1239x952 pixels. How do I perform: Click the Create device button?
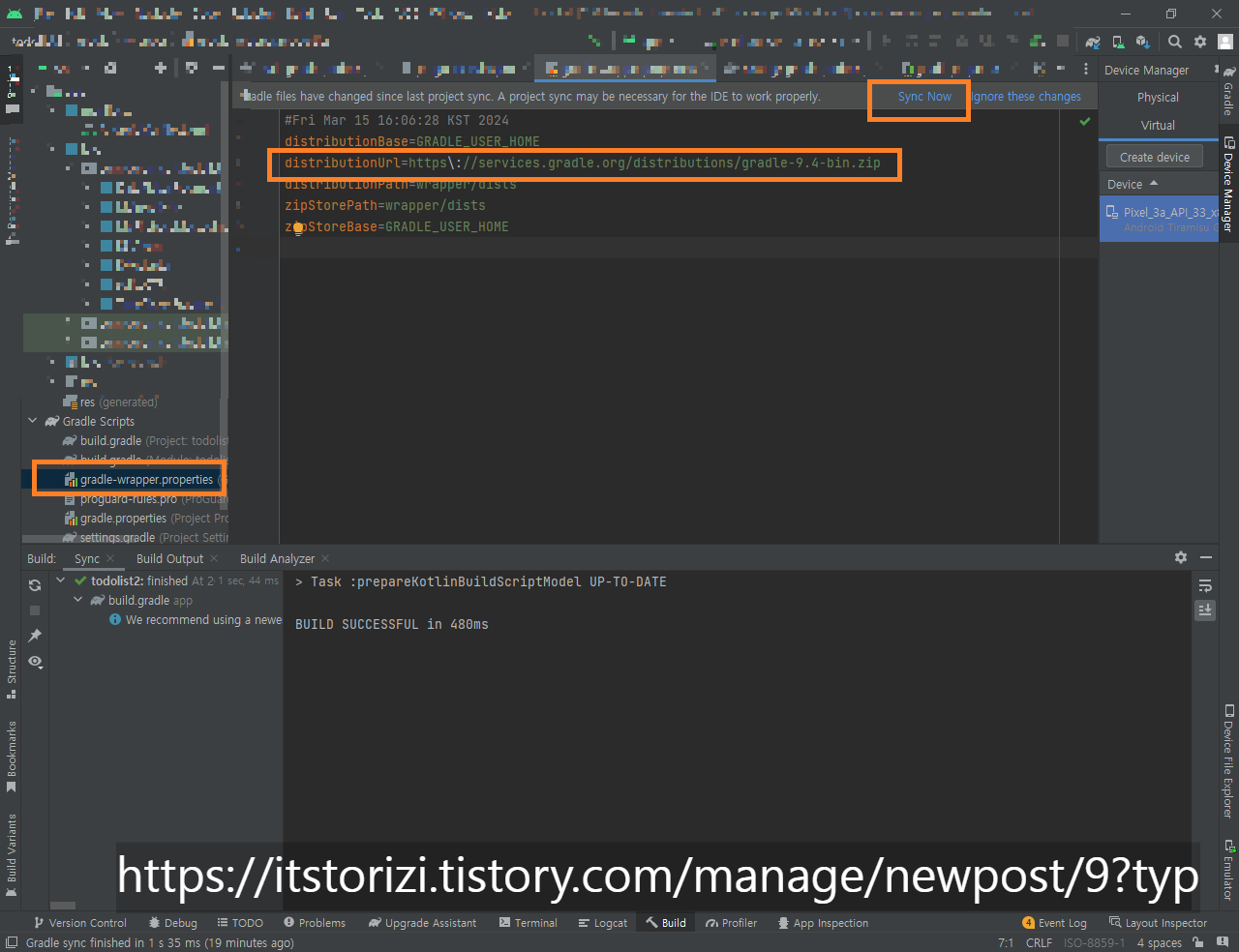pos(1154,157)
